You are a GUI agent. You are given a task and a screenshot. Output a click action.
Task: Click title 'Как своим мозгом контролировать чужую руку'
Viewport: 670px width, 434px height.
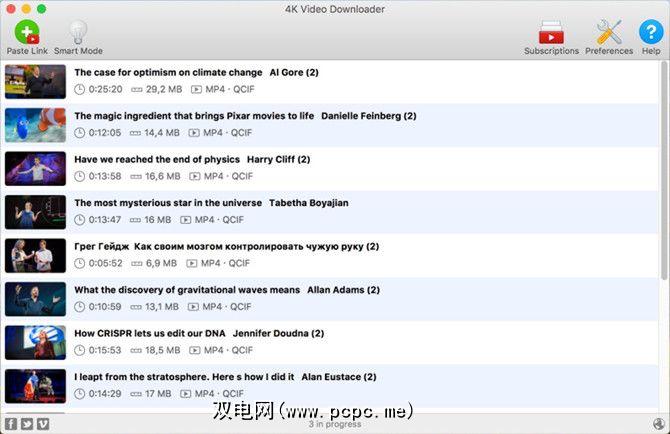tap(249, 246)
